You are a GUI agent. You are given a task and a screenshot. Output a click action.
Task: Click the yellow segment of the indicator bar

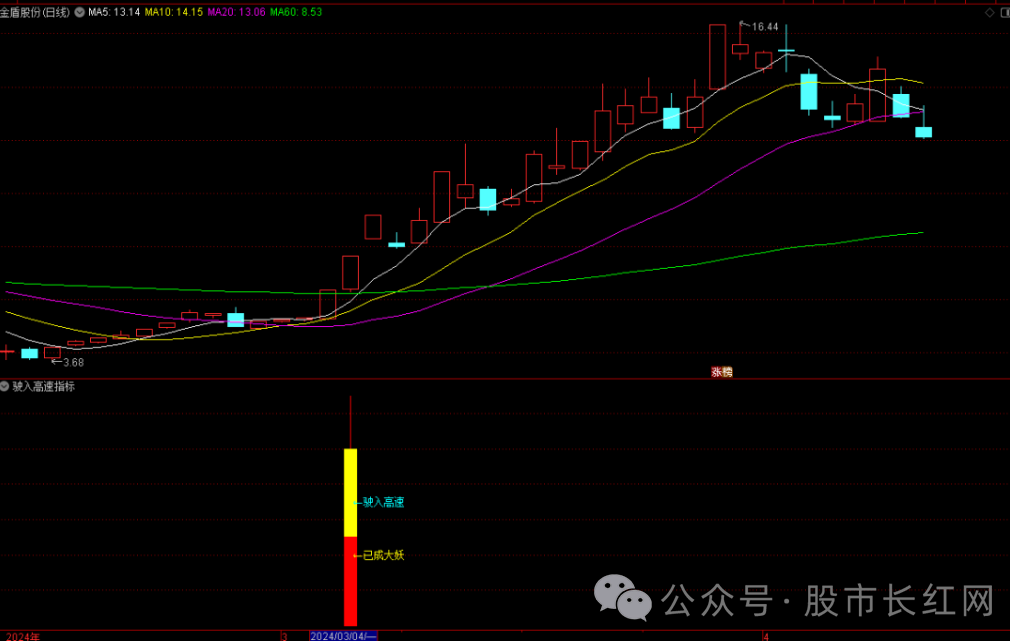[350, 493]
